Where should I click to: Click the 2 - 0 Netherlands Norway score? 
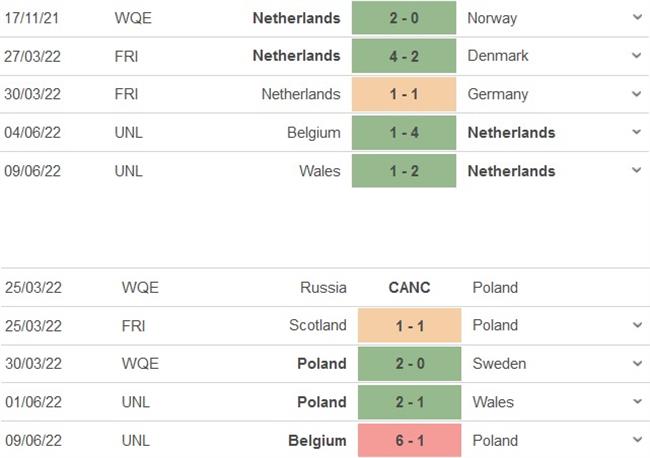[404, 18]
